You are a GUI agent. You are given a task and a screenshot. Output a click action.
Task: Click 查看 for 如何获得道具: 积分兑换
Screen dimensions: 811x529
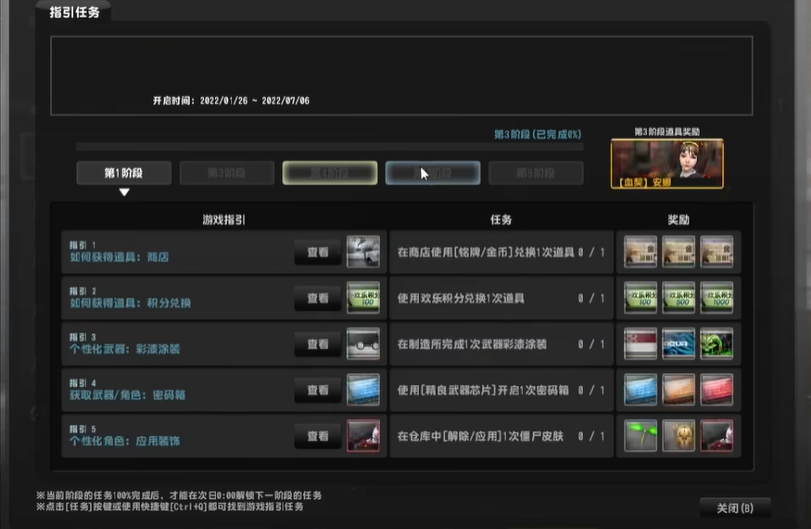click(x=318, y=298)
